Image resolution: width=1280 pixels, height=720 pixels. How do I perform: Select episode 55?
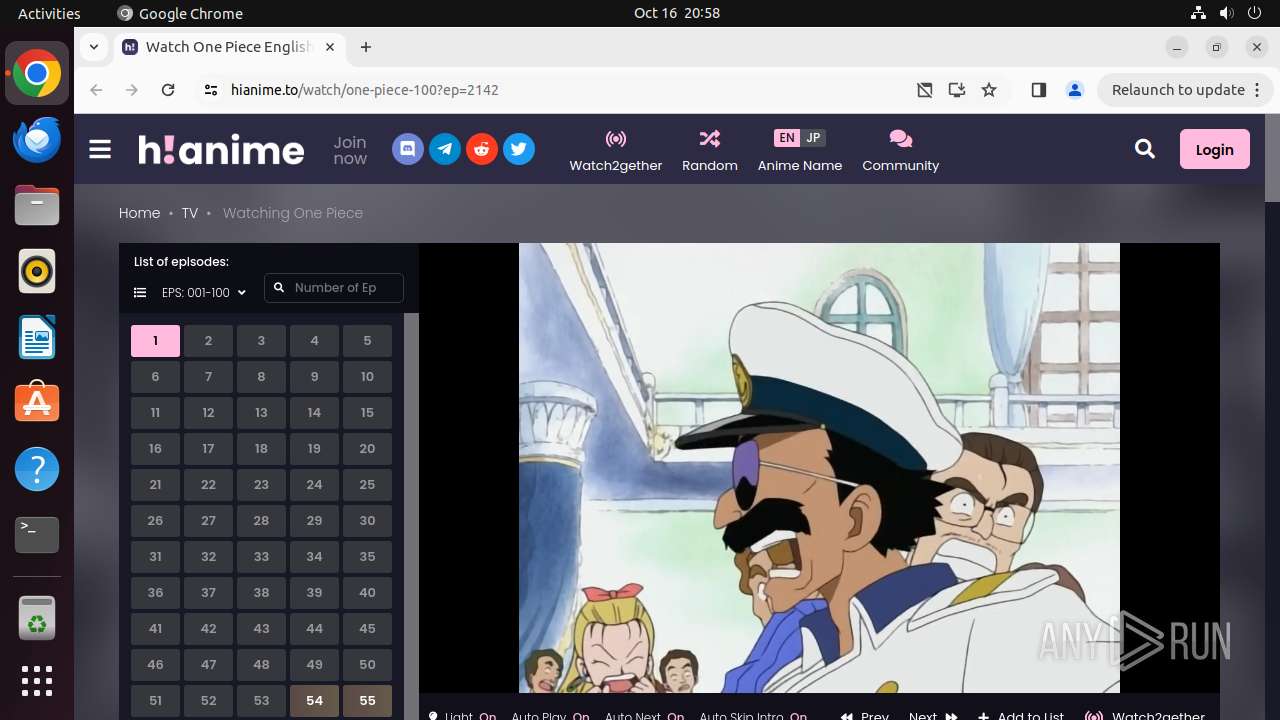click(367, 701)
